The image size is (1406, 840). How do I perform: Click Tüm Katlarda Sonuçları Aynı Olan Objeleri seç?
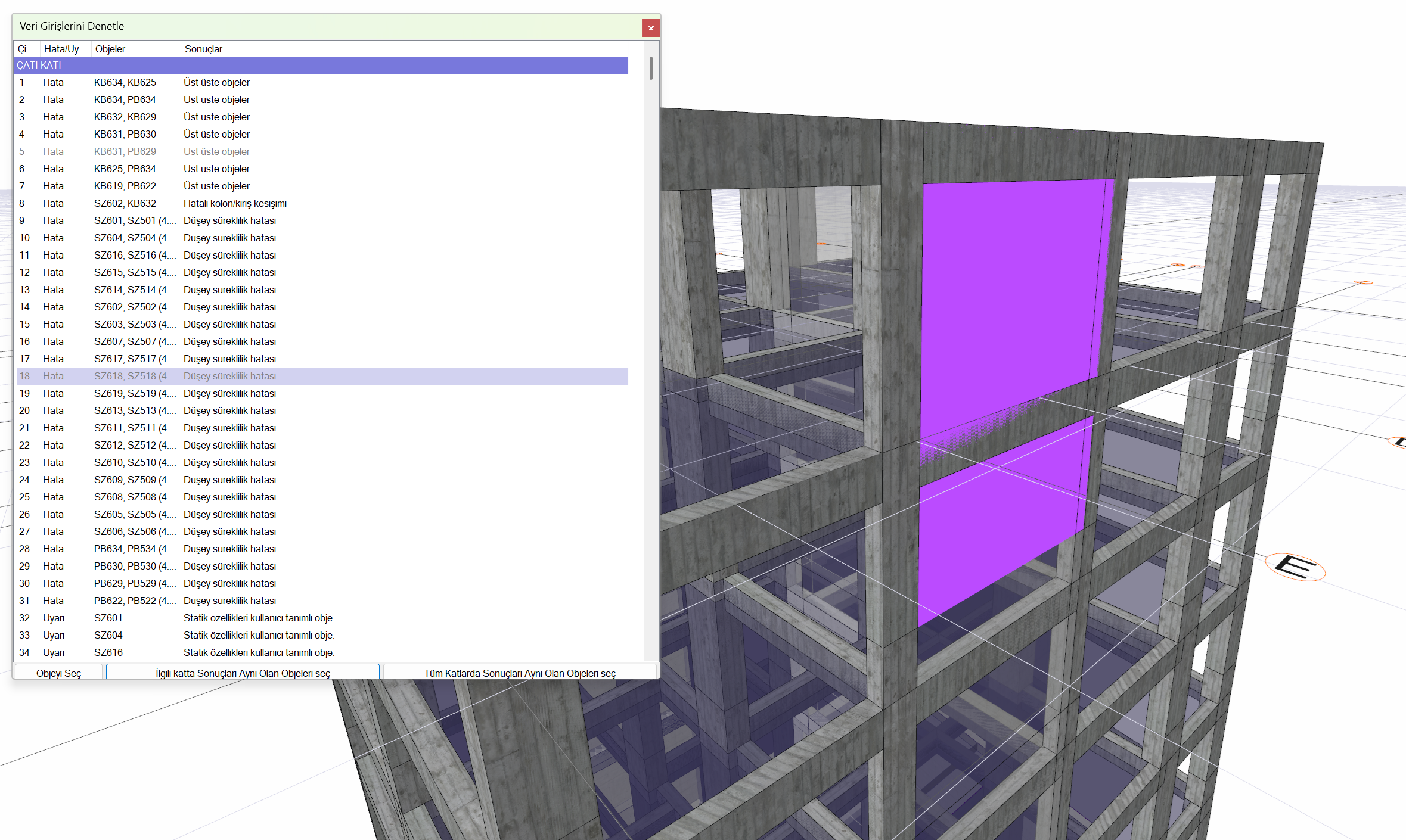coord(519,673)
